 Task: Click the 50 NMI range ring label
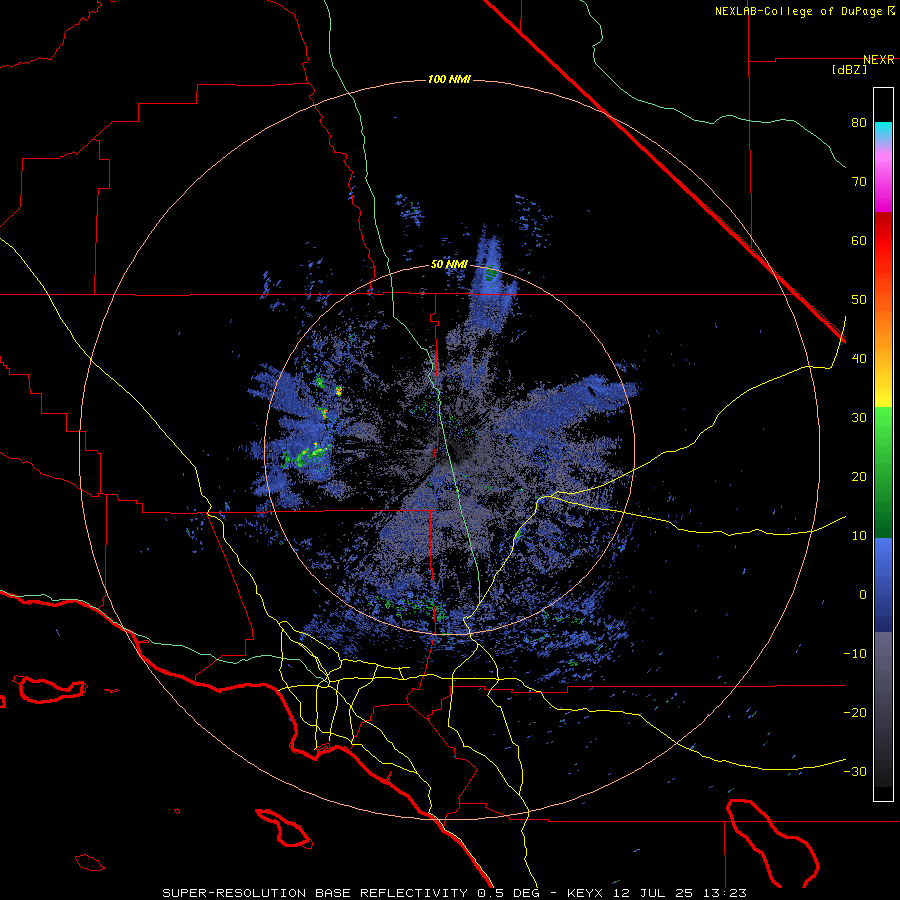[x=449, y=265]
